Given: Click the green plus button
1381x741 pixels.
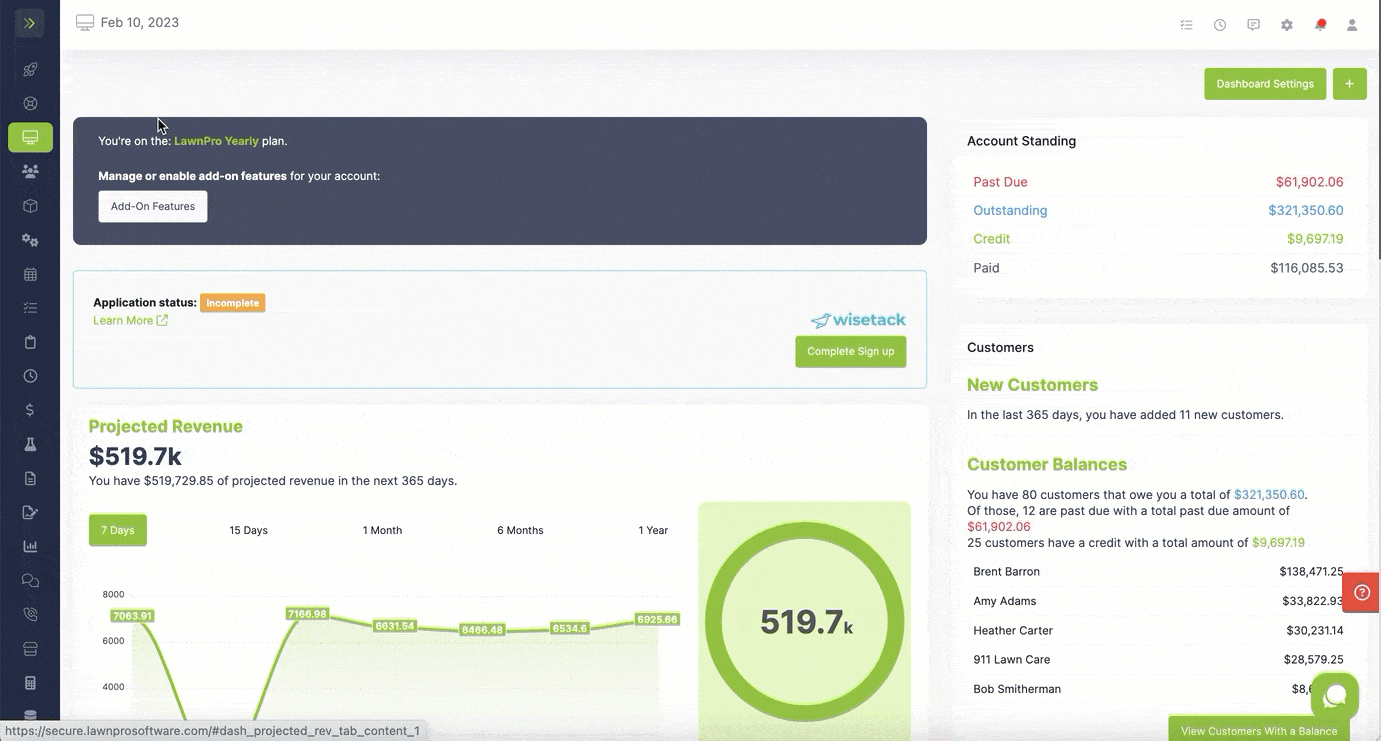Looking at the screenshot, I should tap(1349, 84).
